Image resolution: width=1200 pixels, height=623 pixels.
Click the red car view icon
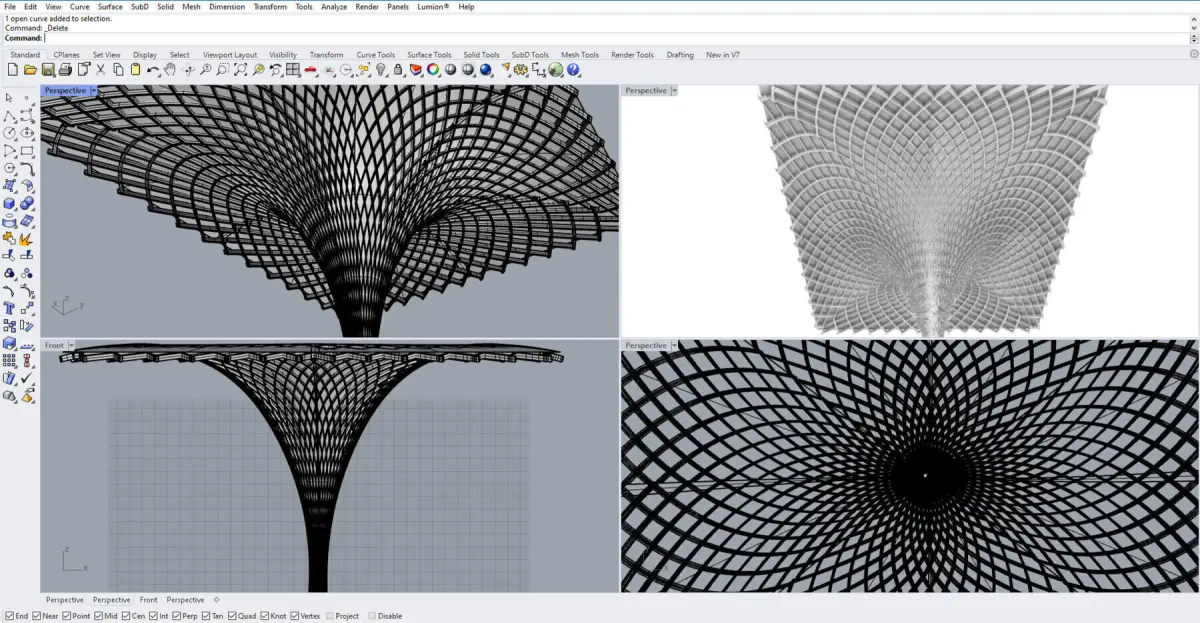click(310, 70)
